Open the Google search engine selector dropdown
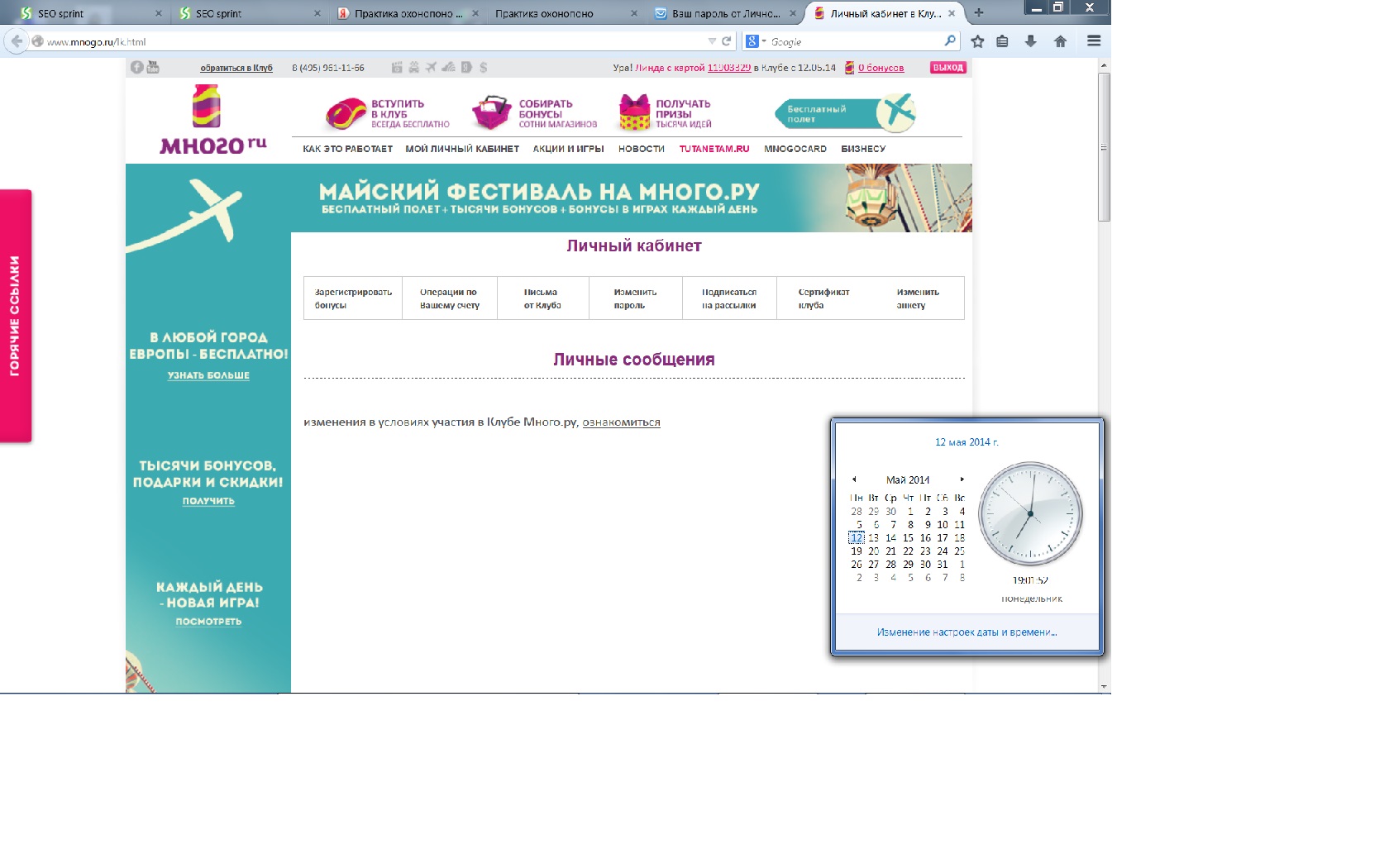The image size is (1389, 868). tap(756, 41)
